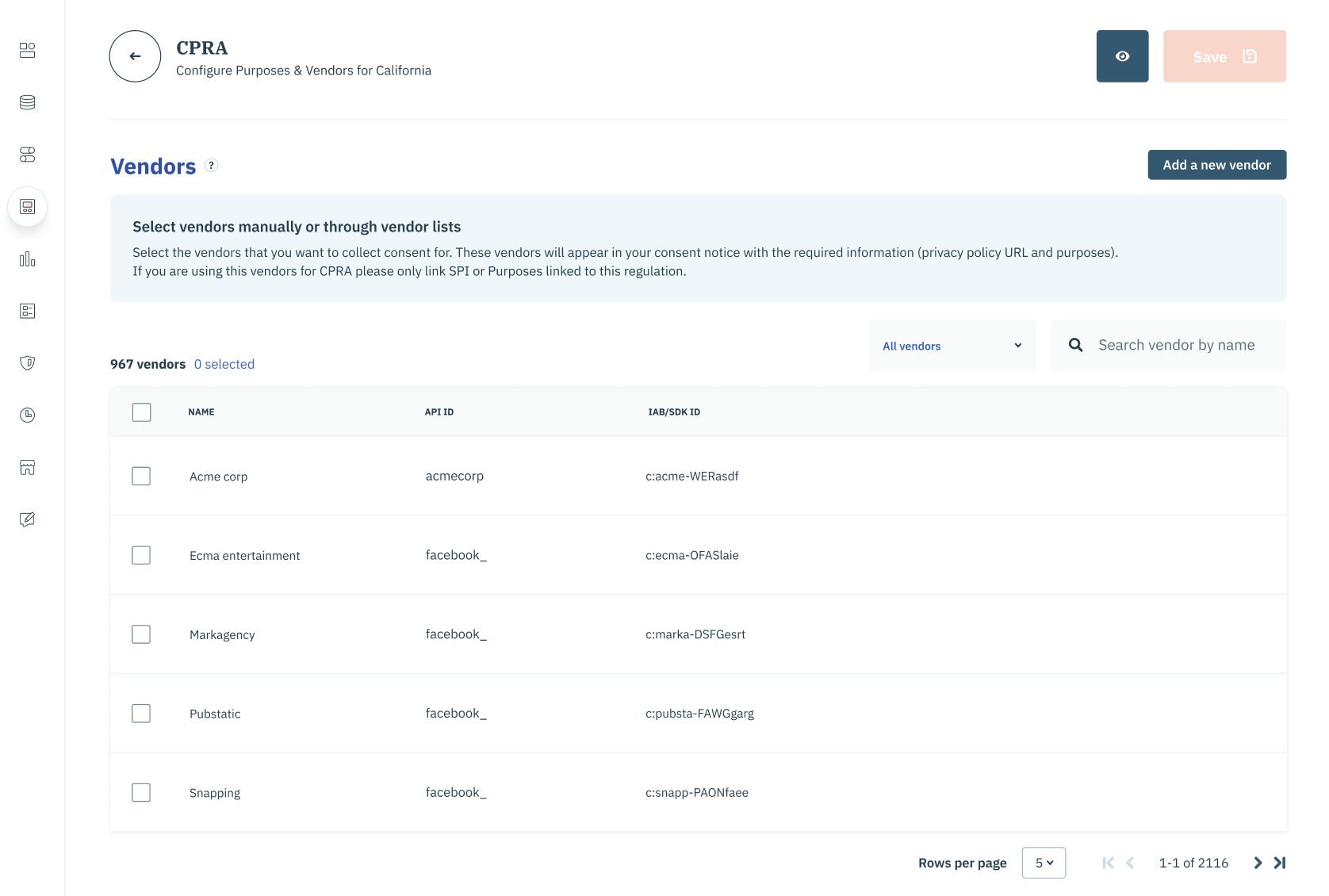Open the analytics bar-chart section
The image size is (1329, 896).
click(x=27, y=259)
